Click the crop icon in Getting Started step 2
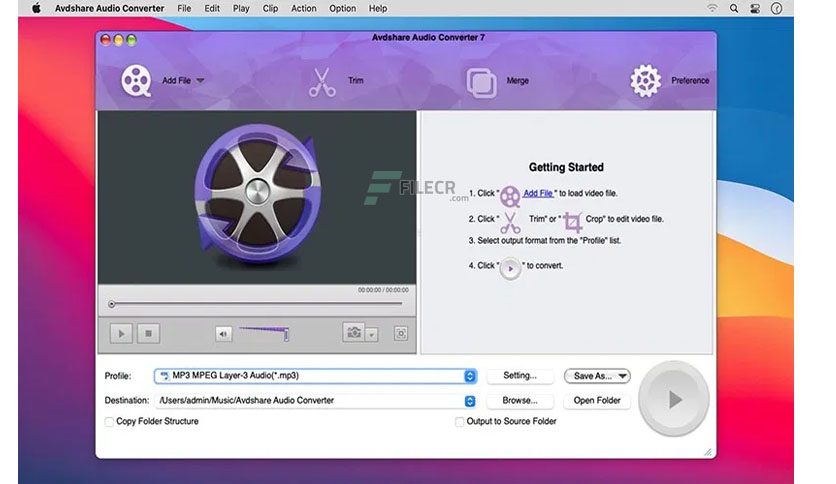Screen dimensions: 836x484 click(573, 222)
